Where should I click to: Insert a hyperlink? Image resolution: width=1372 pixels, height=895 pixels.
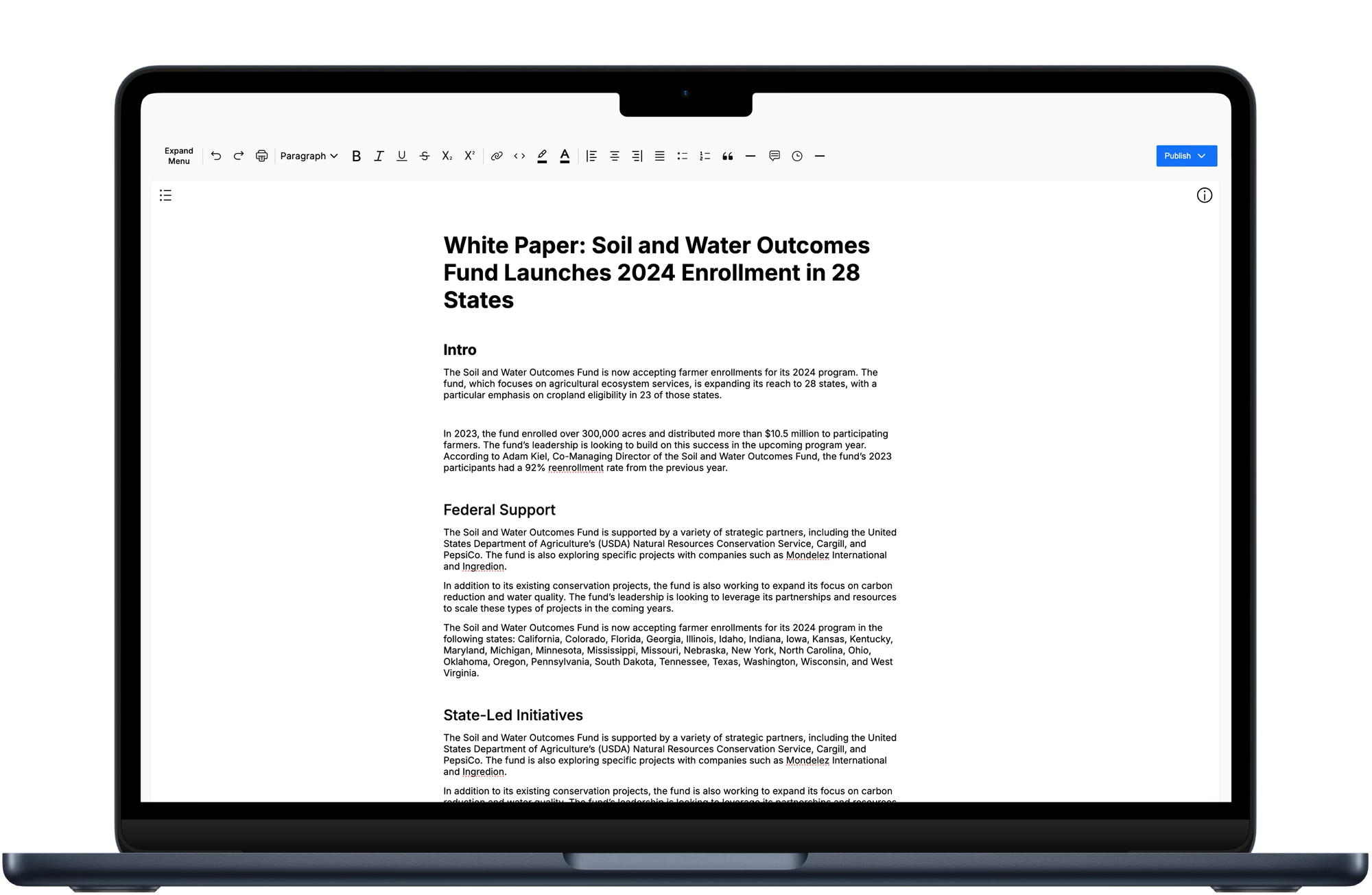[x=497, y=156]
